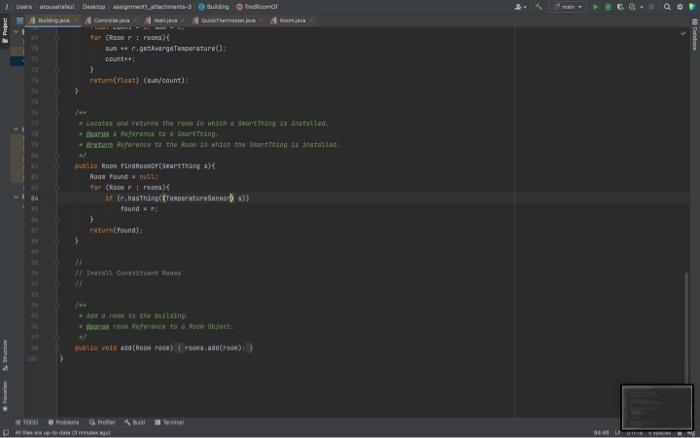Open the TODO tool window
This screenshot has height=438, width=700.
coord(27,422)
